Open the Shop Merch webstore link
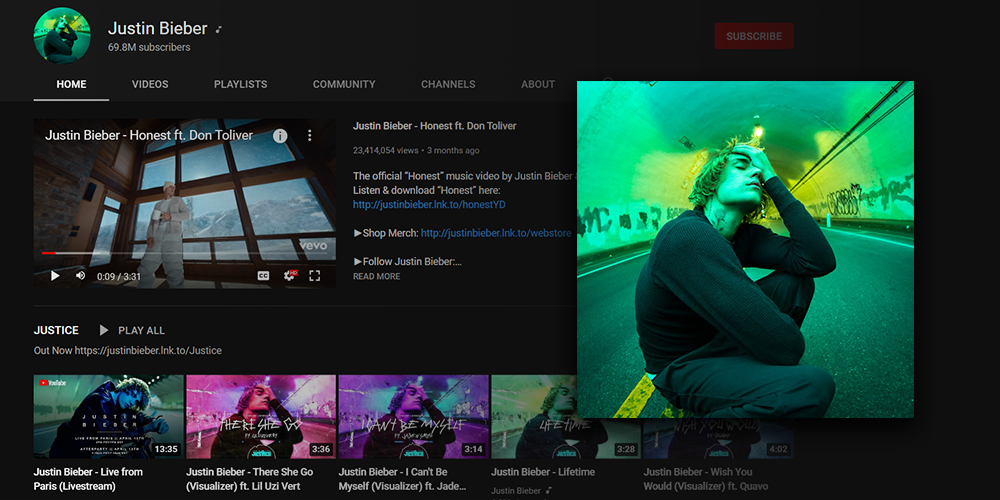 [496, 233]
